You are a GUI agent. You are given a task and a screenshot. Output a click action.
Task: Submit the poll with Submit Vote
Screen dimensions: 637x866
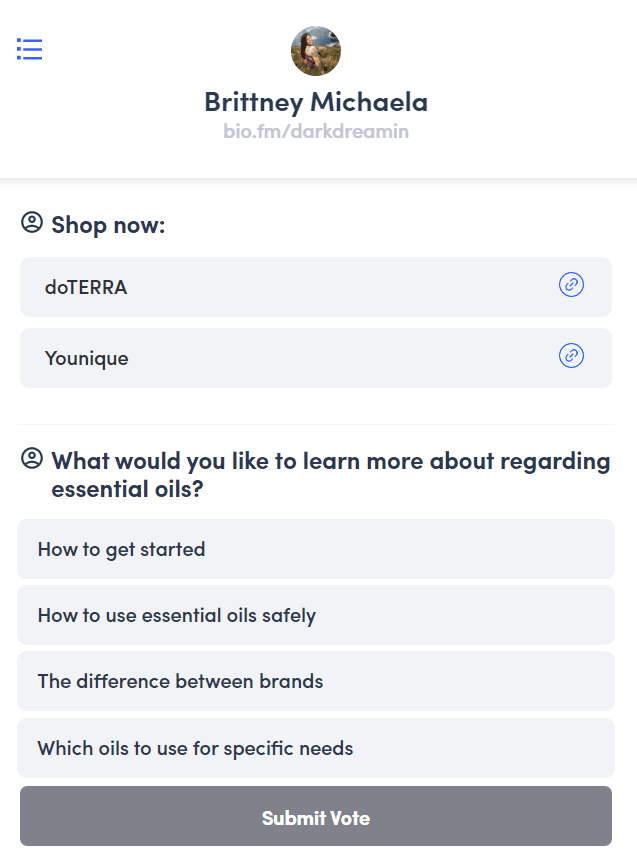tap(316, 816)
